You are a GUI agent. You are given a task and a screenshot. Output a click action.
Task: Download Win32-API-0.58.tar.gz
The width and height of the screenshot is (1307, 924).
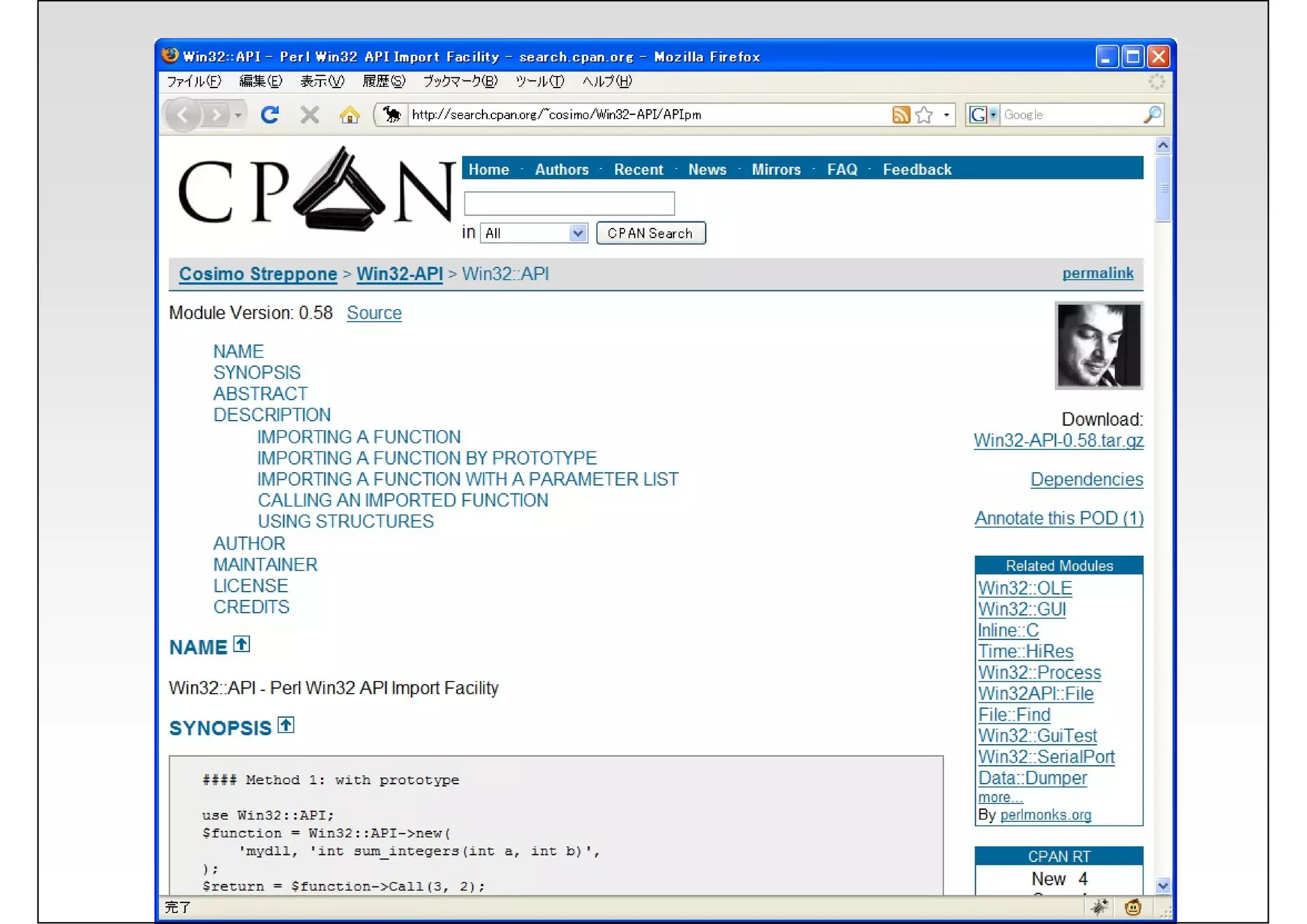(x=1058, y=441)
